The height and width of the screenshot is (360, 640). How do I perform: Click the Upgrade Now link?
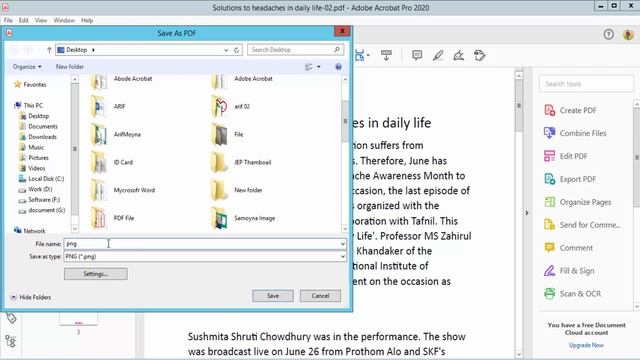(586, 345)
